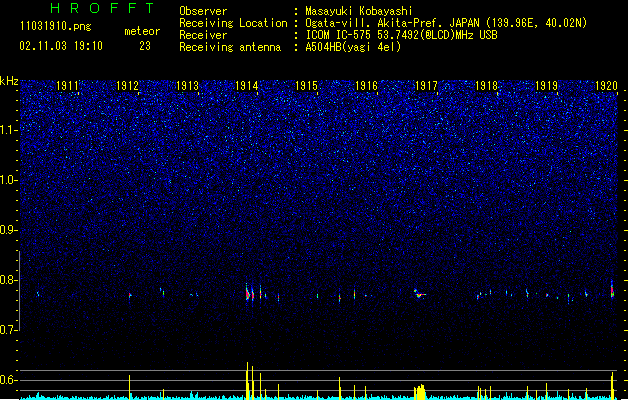Click the yellow intensity spike after 1912
Screen dimensions: 629x400
[x=130, y=387]
